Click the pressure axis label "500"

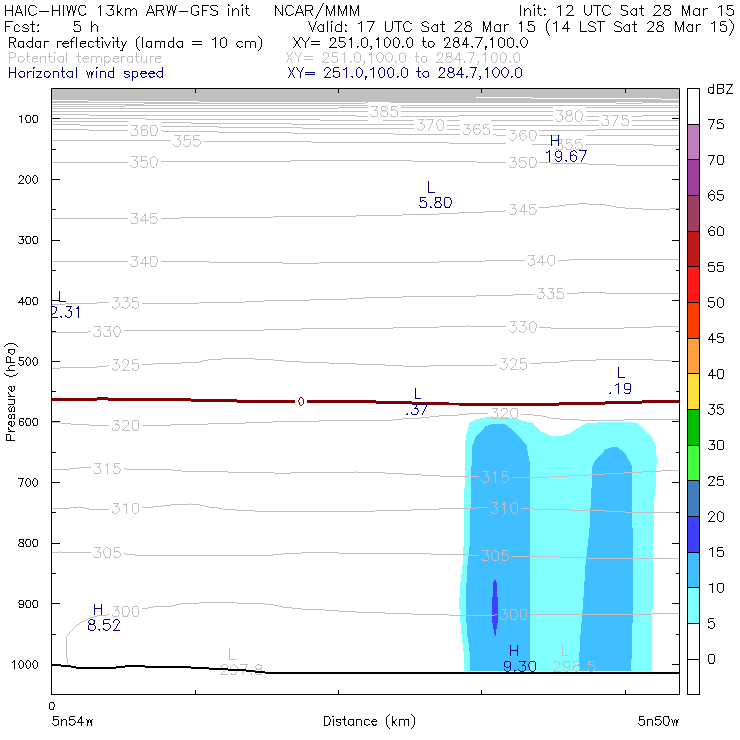coord(28,362)
